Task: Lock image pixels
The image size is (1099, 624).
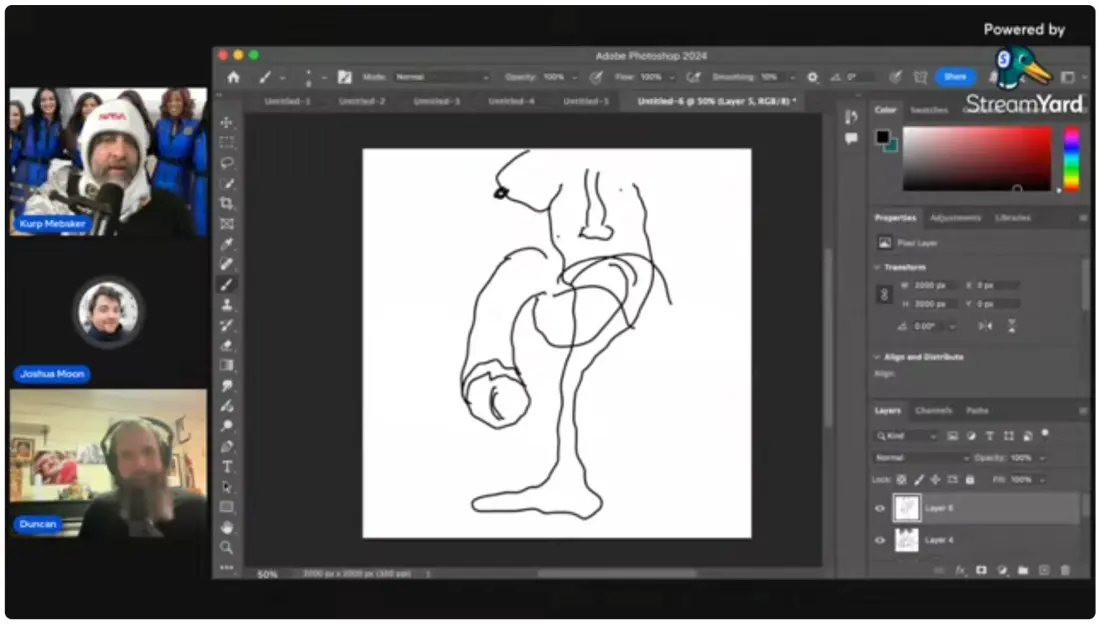Action: [918, 480]
